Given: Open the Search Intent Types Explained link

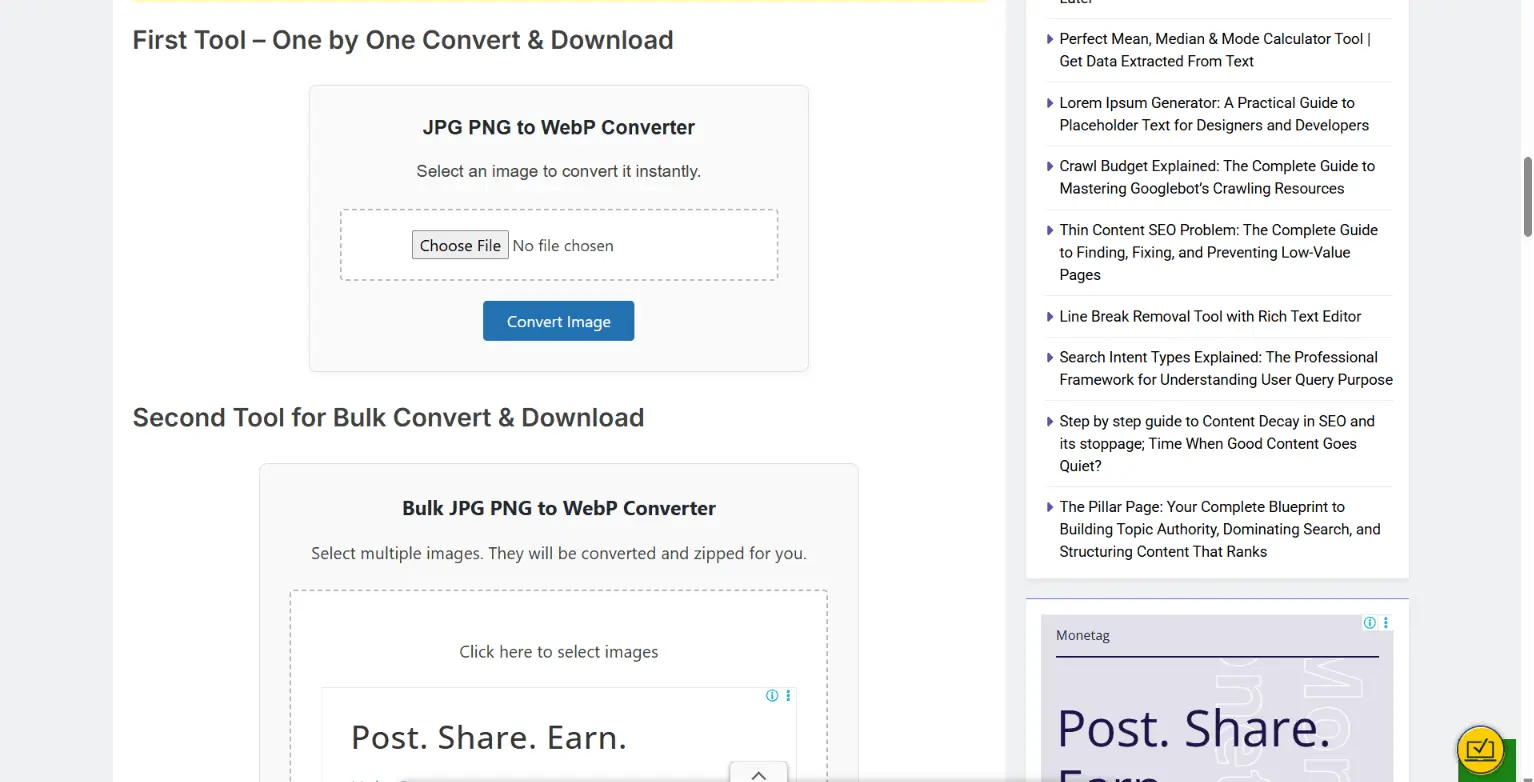Looking at the screenshot, I should point(1226,368).
